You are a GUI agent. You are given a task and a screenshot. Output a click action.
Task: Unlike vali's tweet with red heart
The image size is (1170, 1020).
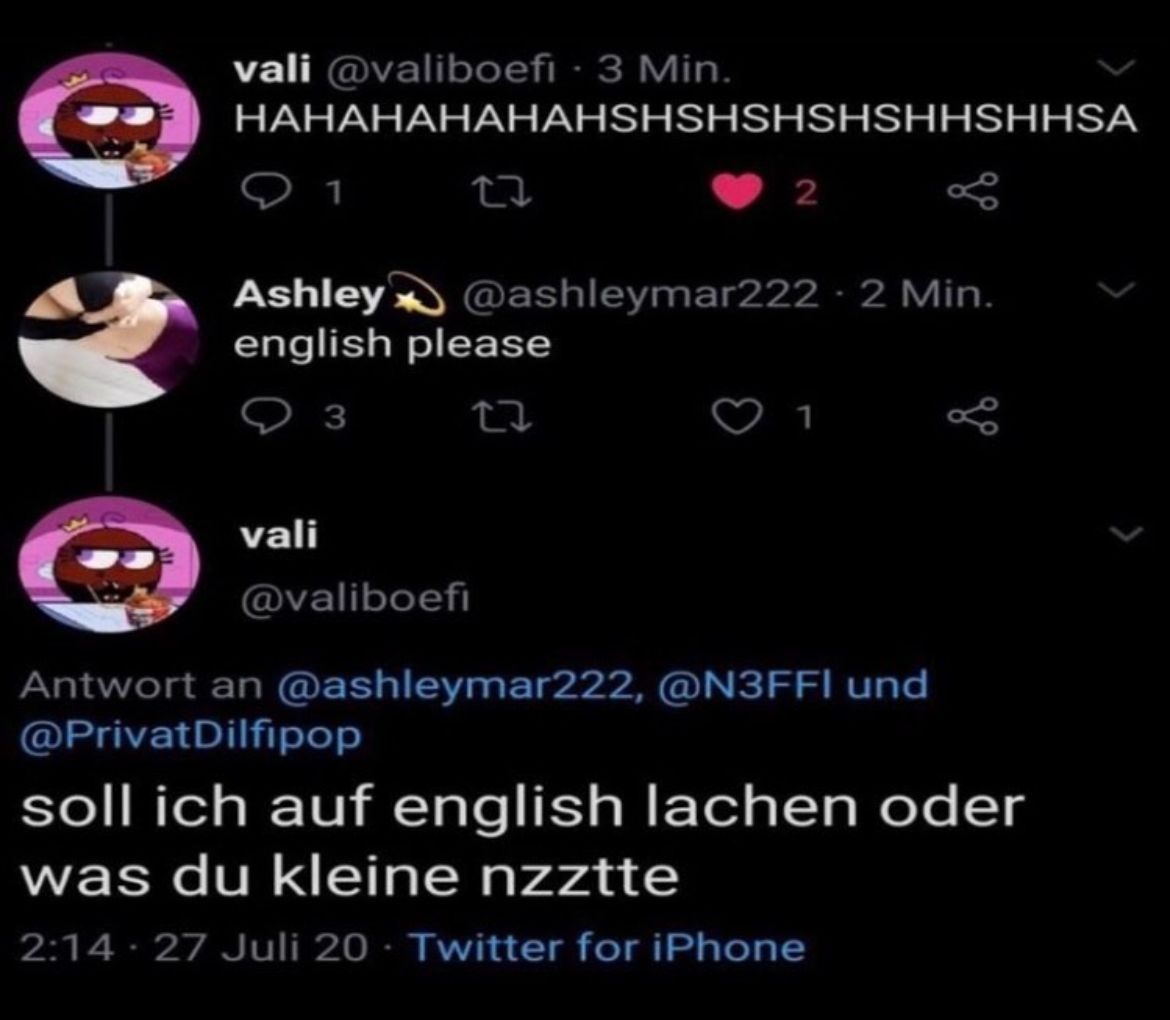[x=736, y=192]
